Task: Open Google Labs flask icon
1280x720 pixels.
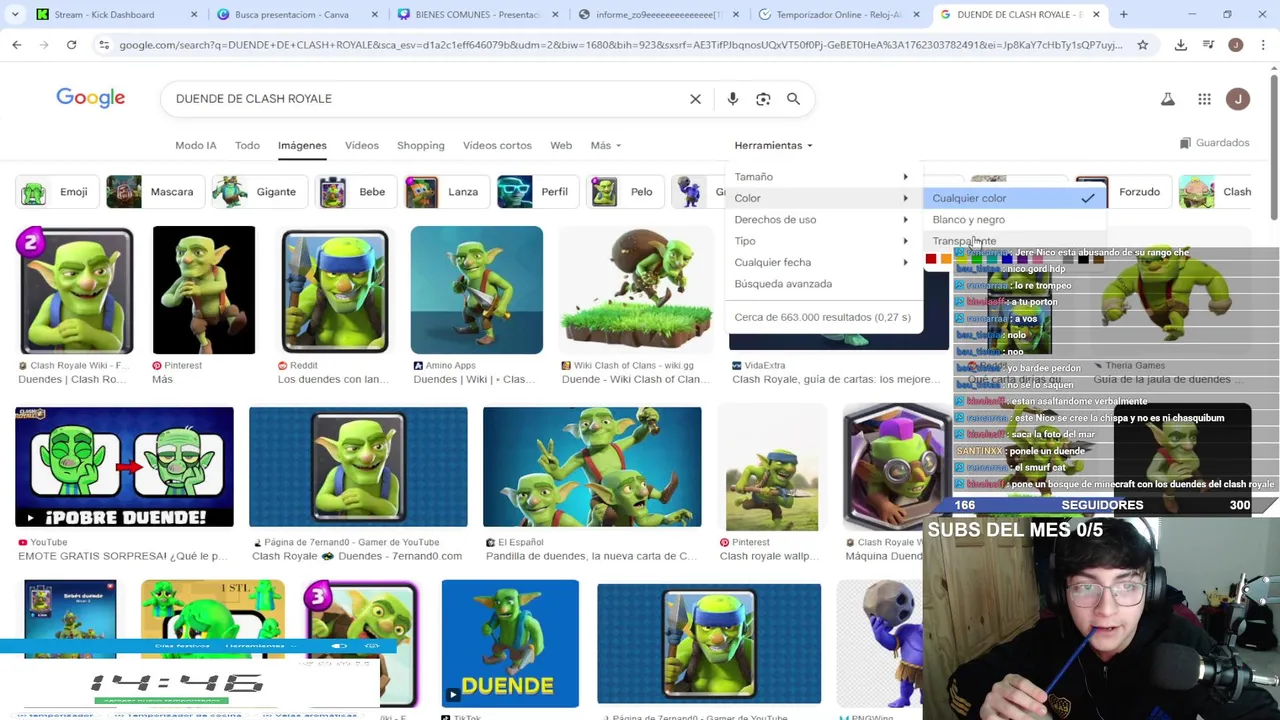Action: [x=1167, y=99]
